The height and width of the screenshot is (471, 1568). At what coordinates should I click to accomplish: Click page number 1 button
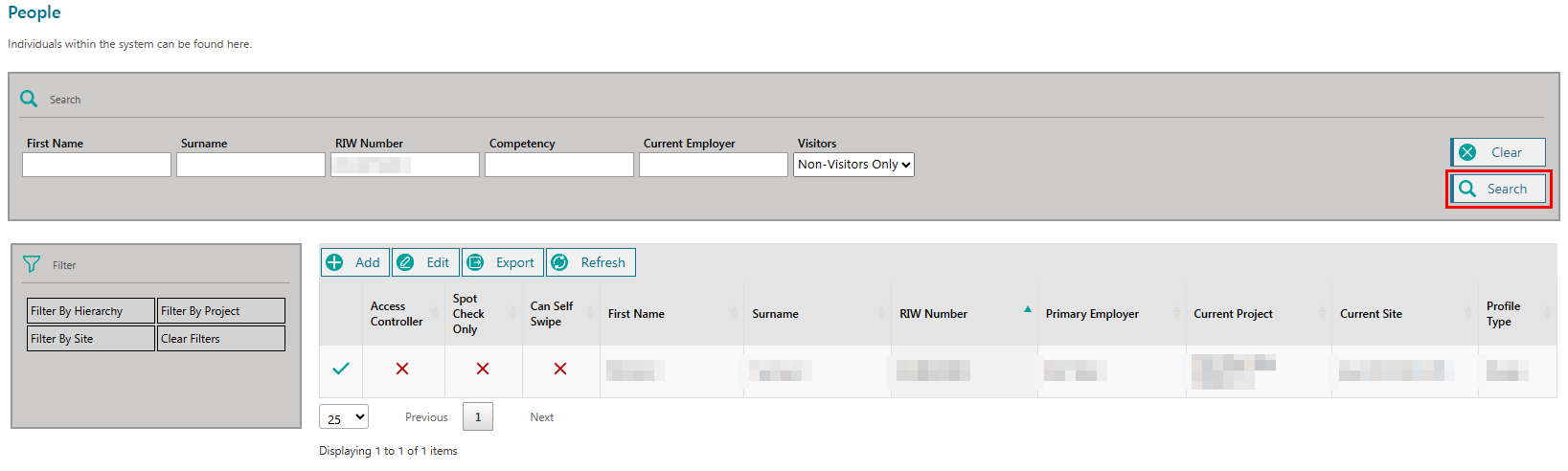tap(478, 417)
